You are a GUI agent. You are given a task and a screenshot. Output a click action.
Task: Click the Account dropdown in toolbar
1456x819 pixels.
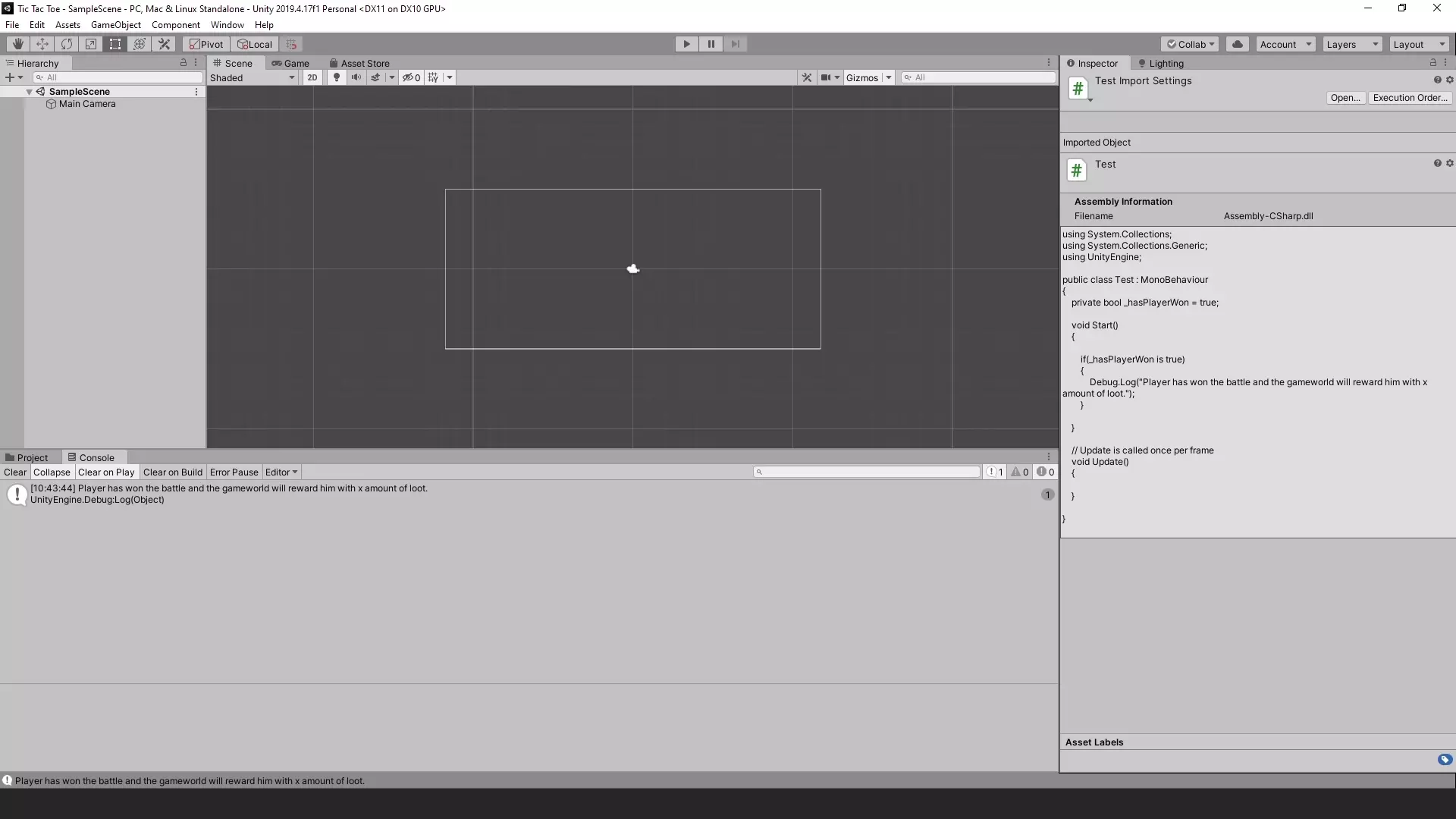[x=1283, y=43]
